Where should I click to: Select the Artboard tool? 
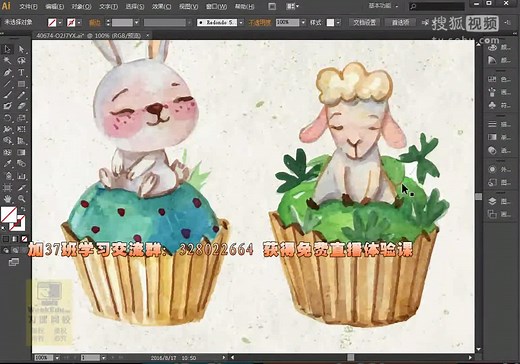(7, 187)
